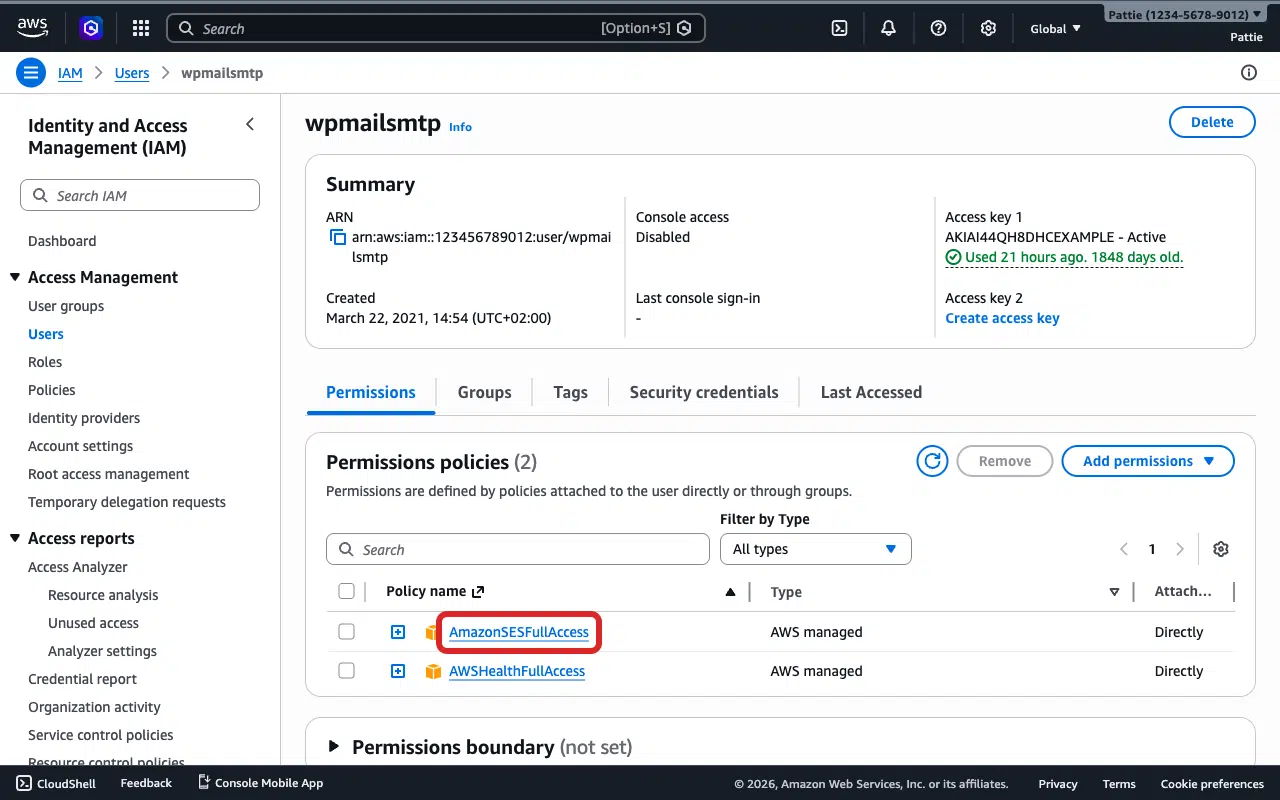The width and height of the screenshot is (1280, 800).
Task: Switch to the Groups tab
Action: 484,392
